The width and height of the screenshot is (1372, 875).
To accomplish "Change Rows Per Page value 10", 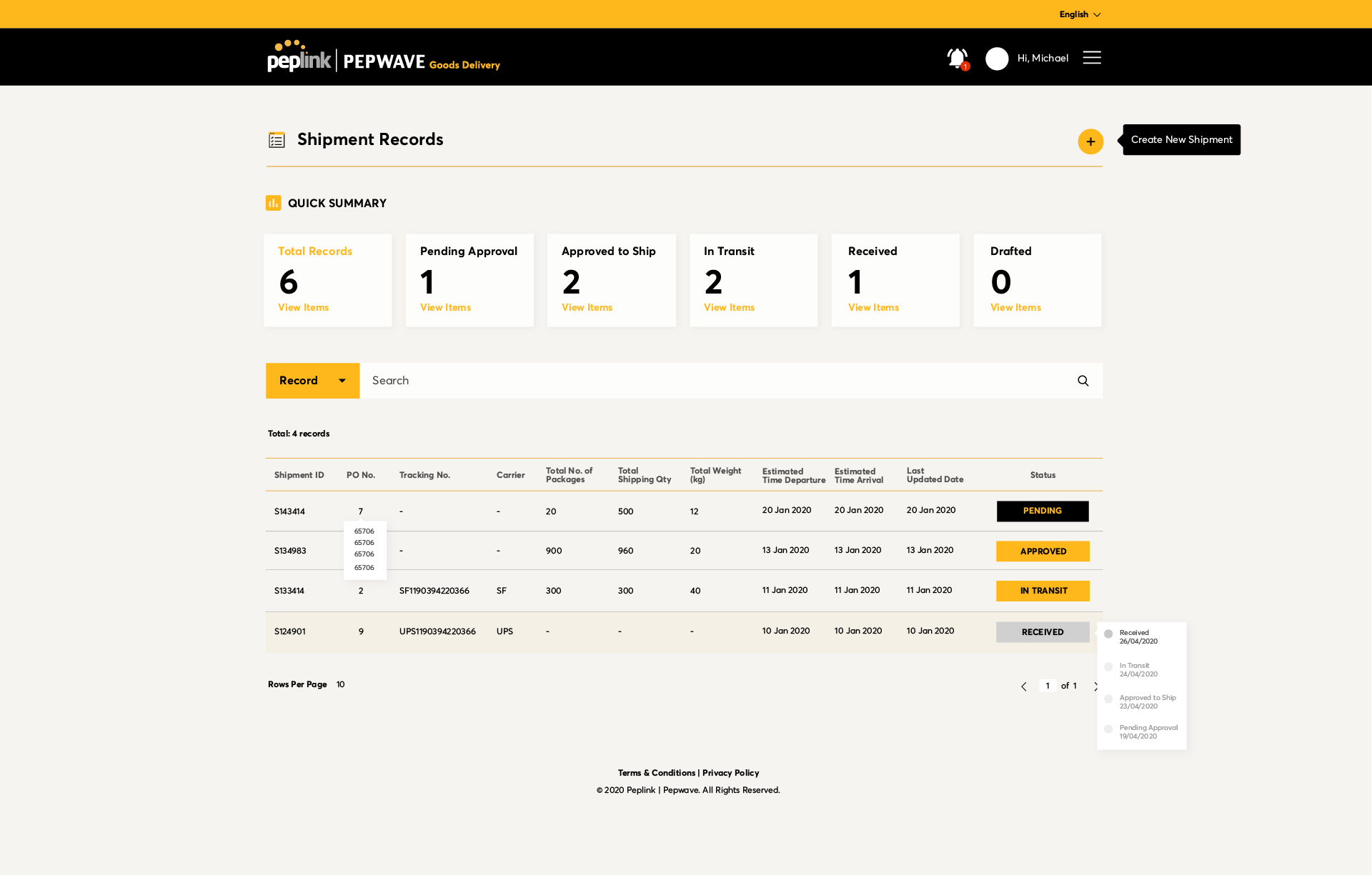I will pos(341,684).
